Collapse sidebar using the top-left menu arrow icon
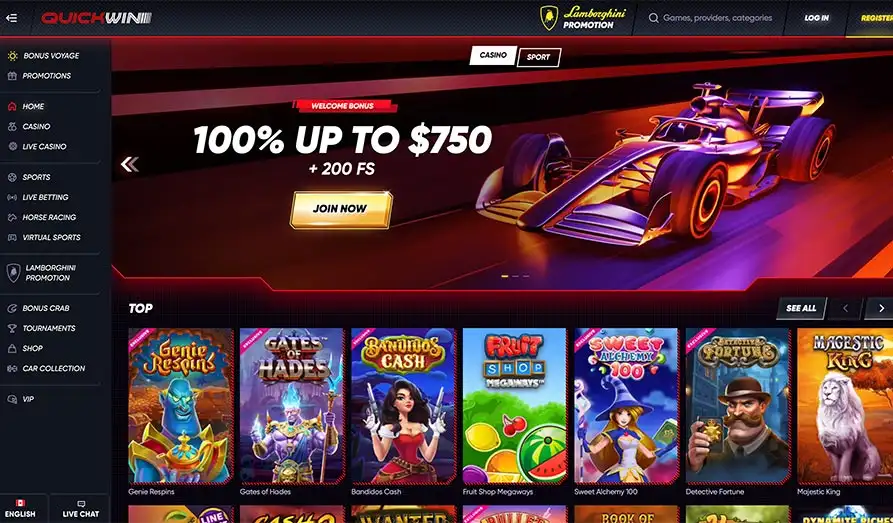Screen dimensions: 893x523 pos(11,18)
